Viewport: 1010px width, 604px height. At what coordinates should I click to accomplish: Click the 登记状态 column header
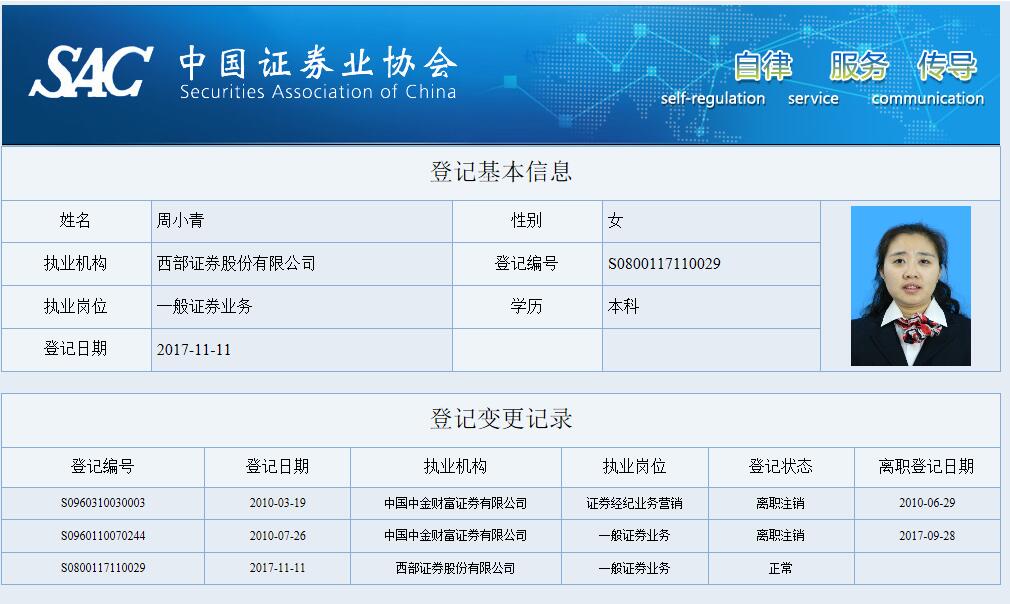pos(780,467)
